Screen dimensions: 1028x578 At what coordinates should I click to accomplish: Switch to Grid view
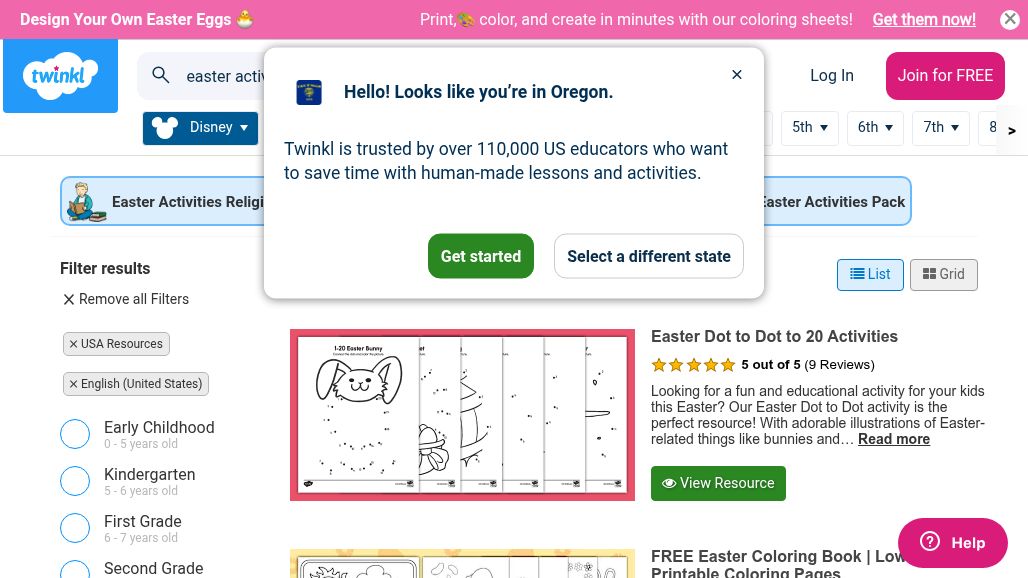point(943,275)
